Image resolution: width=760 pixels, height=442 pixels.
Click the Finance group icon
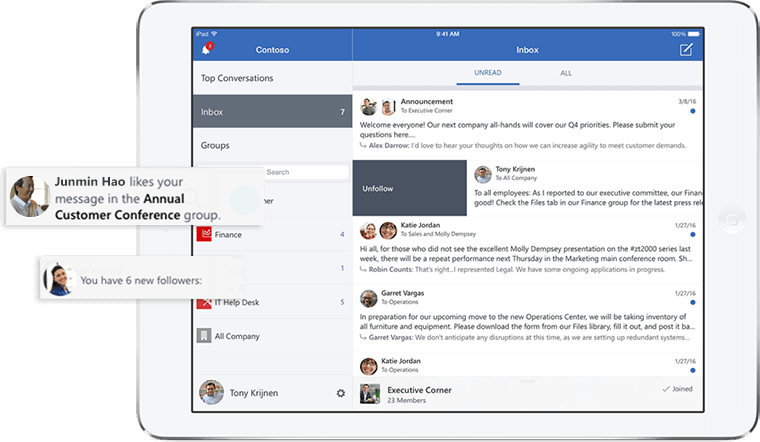coord(204,234)
